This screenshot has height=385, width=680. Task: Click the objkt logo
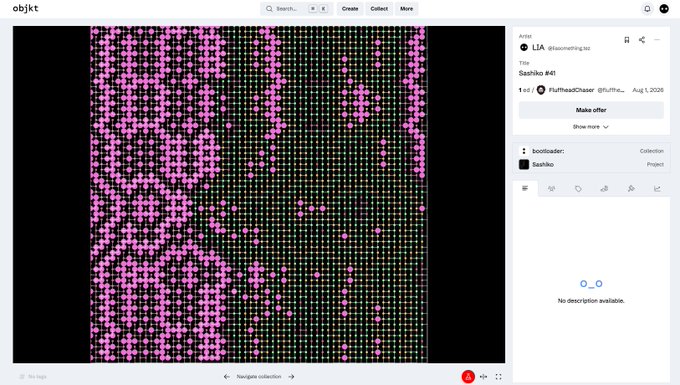tap(26, 8)
